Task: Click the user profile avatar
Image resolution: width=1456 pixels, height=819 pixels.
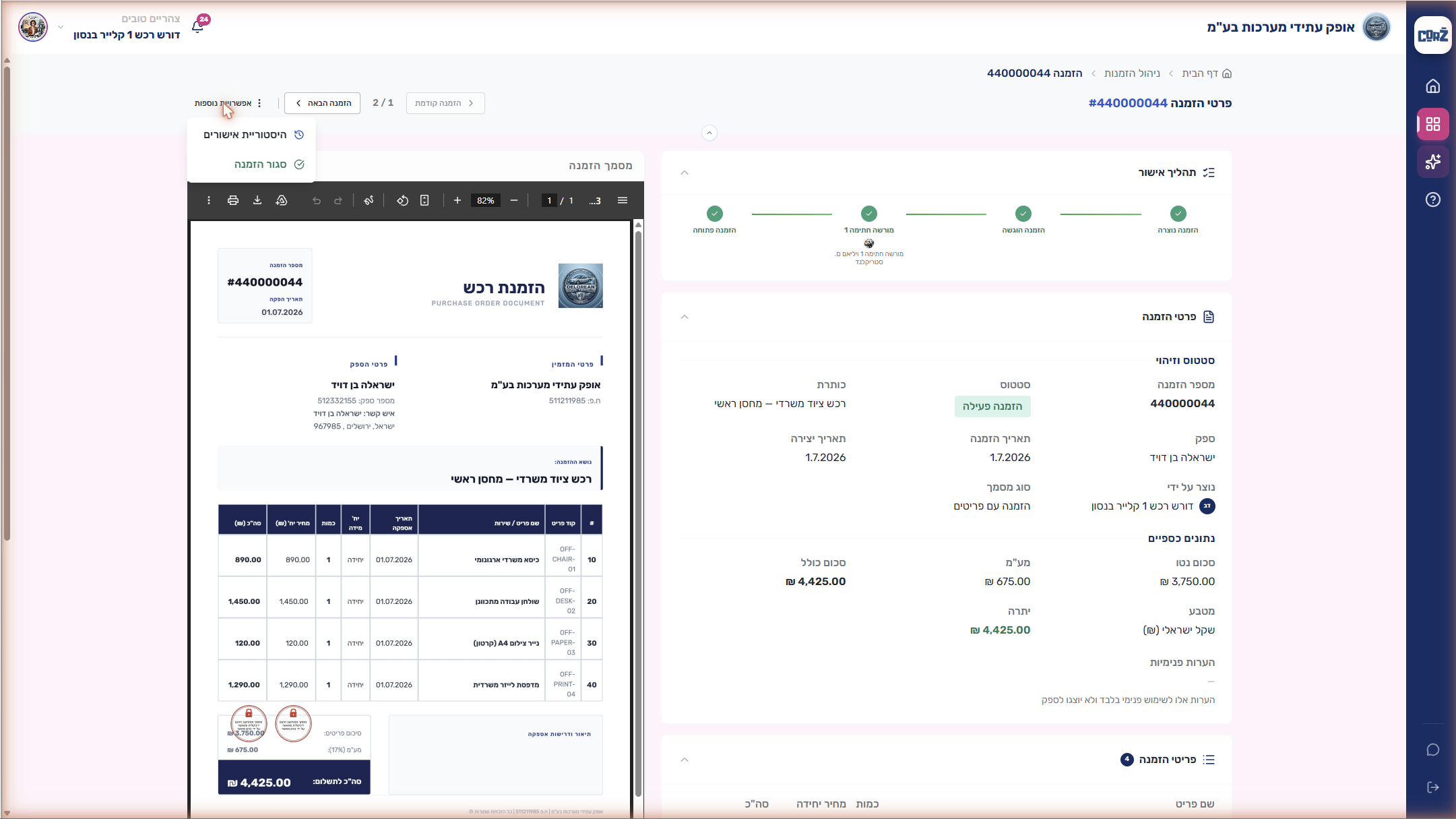Action: coord(33,27)
